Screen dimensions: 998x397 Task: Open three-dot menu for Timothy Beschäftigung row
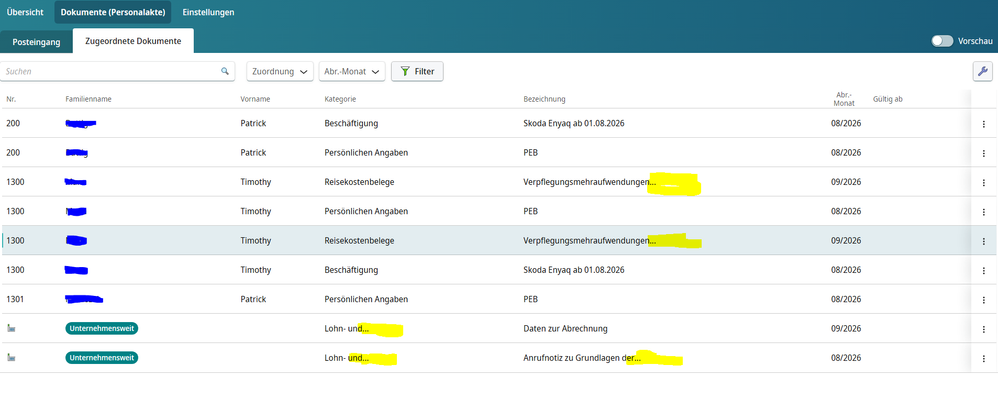(983, 270)
